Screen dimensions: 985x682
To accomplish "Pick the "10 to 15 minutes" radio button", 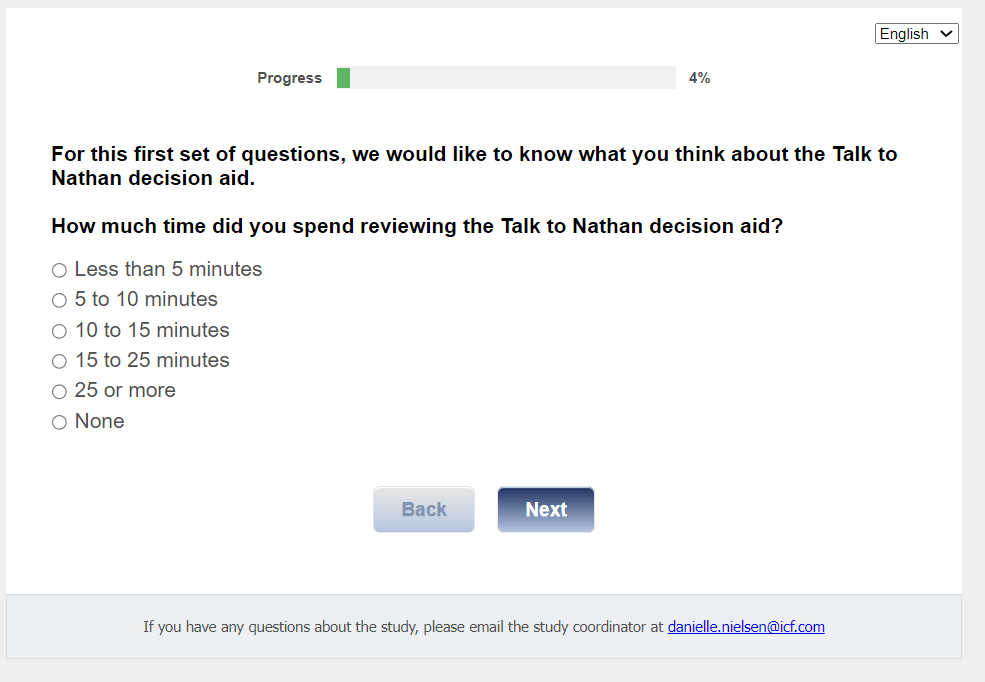I will (x=59, y=331).
